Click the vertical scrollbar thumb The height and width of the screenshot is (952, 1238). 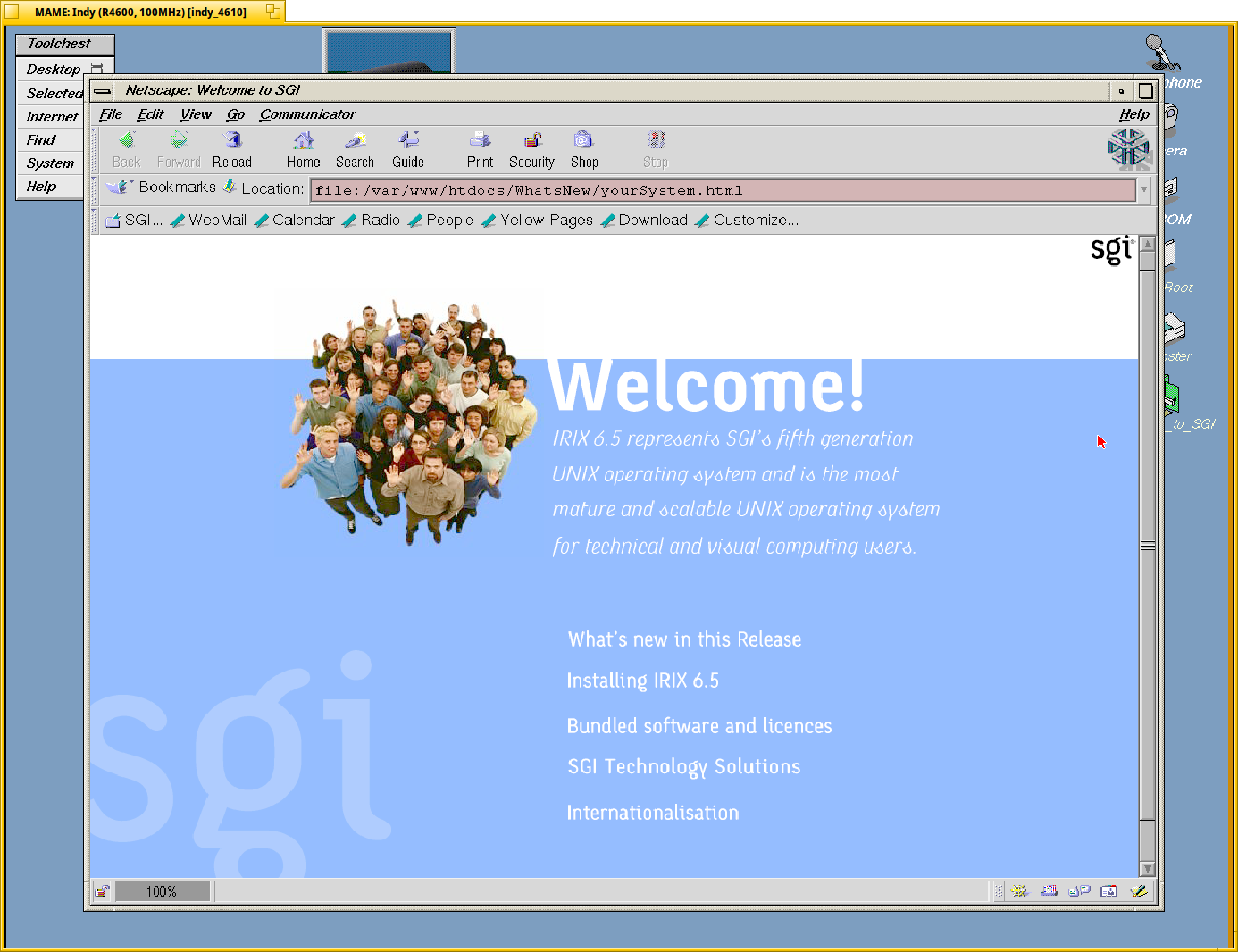pos(1148,545)
